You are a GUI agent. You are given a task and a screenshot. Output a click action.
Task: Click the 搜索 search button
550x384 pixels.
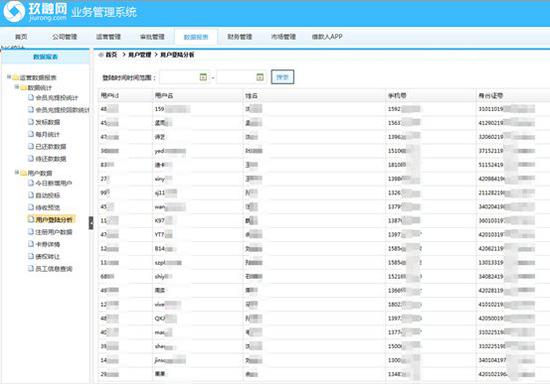pyautogui.click(x=282, y=77)
